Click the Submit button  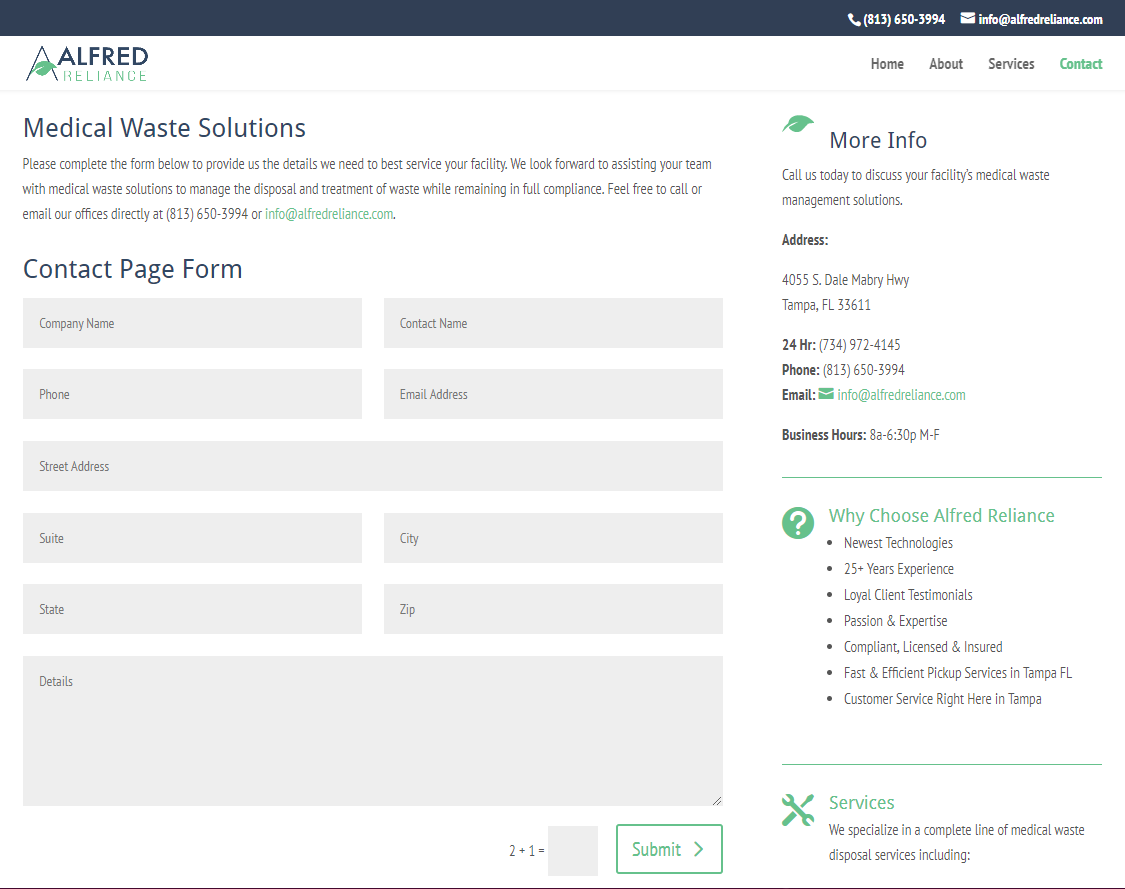pyautogui.click(x=669, y=850)
